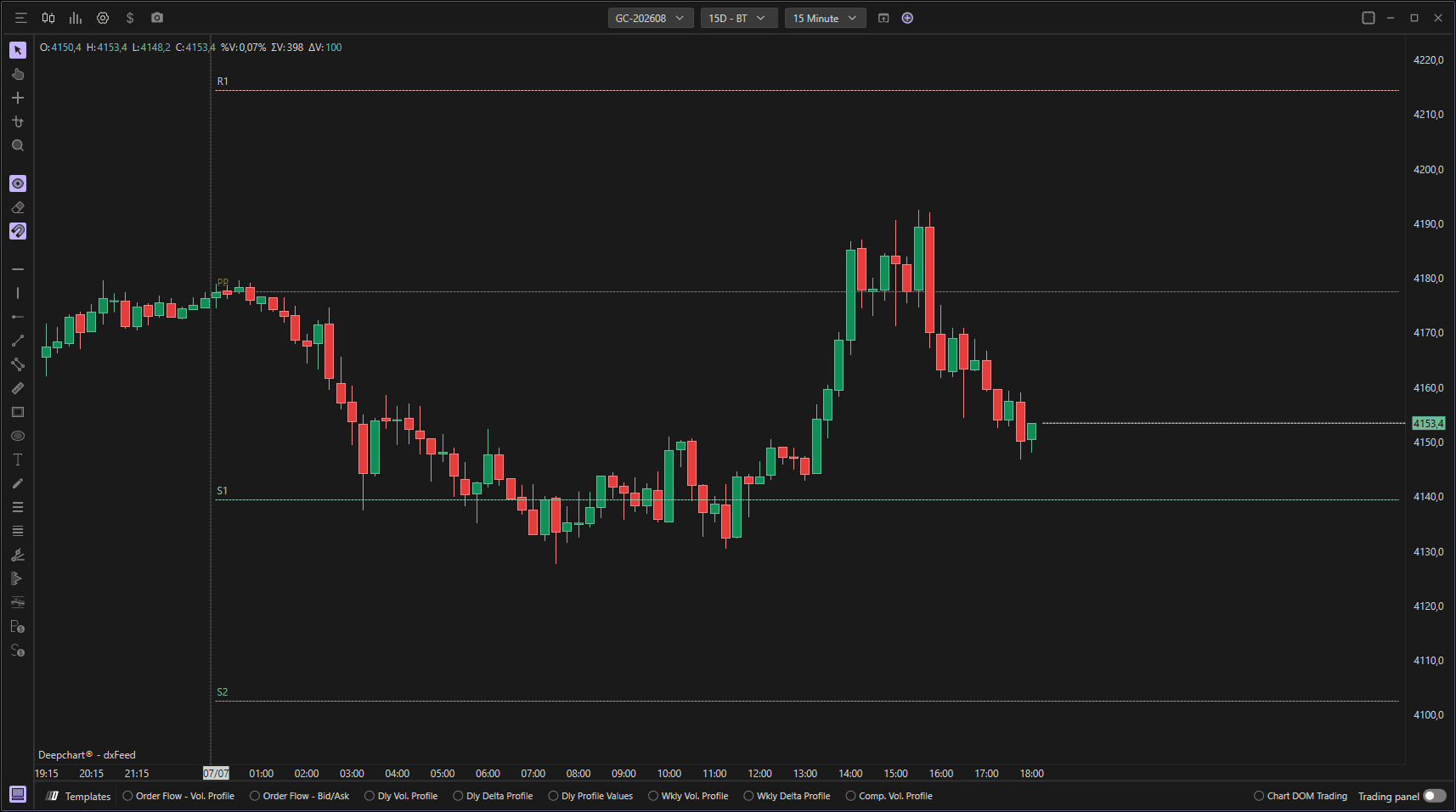
Task: Click the R1 pivot level label
Action: coord(223,82)
